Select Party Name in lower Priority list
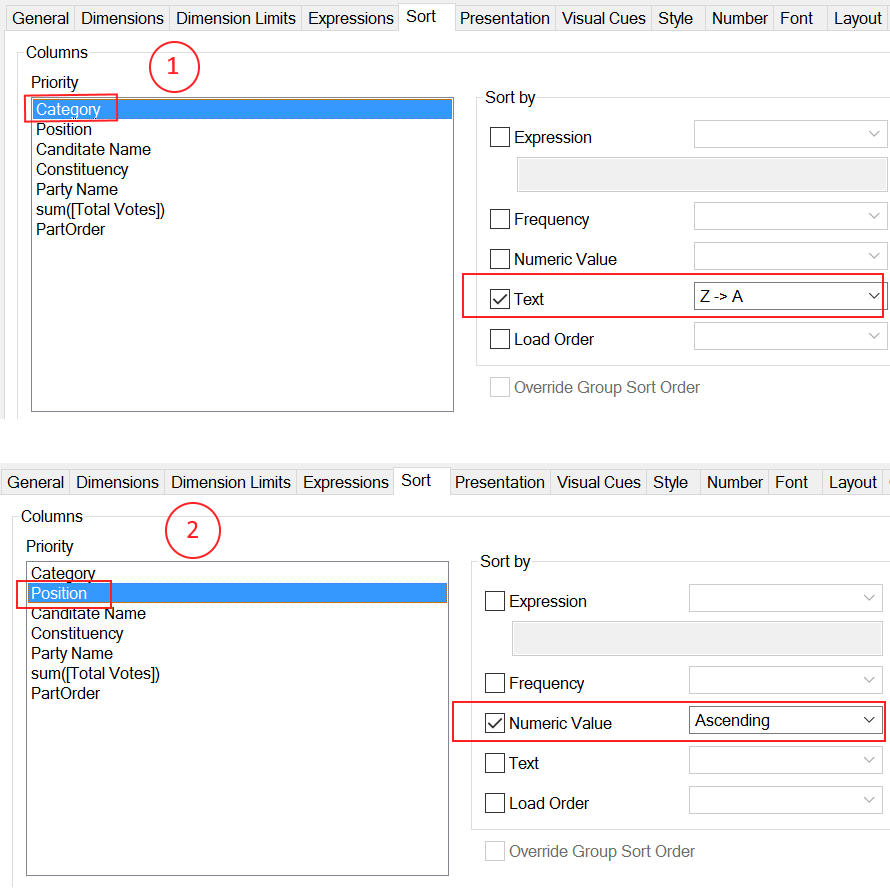The width and height of the screenshot is (890, 889). [x=72, y=654]
